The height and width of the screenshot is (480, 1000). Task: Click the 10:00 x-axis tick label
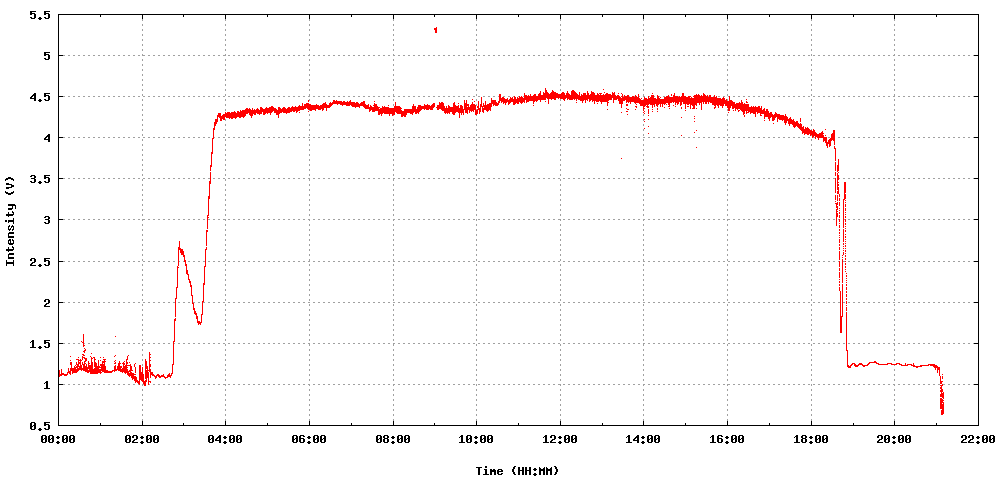476,439
